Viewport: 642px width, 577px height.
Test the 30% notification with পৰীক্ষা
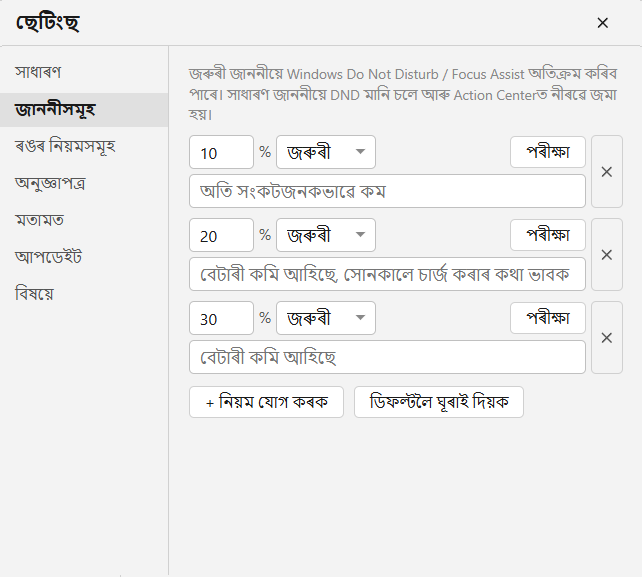pyautogui.click(x=548, y=318)
